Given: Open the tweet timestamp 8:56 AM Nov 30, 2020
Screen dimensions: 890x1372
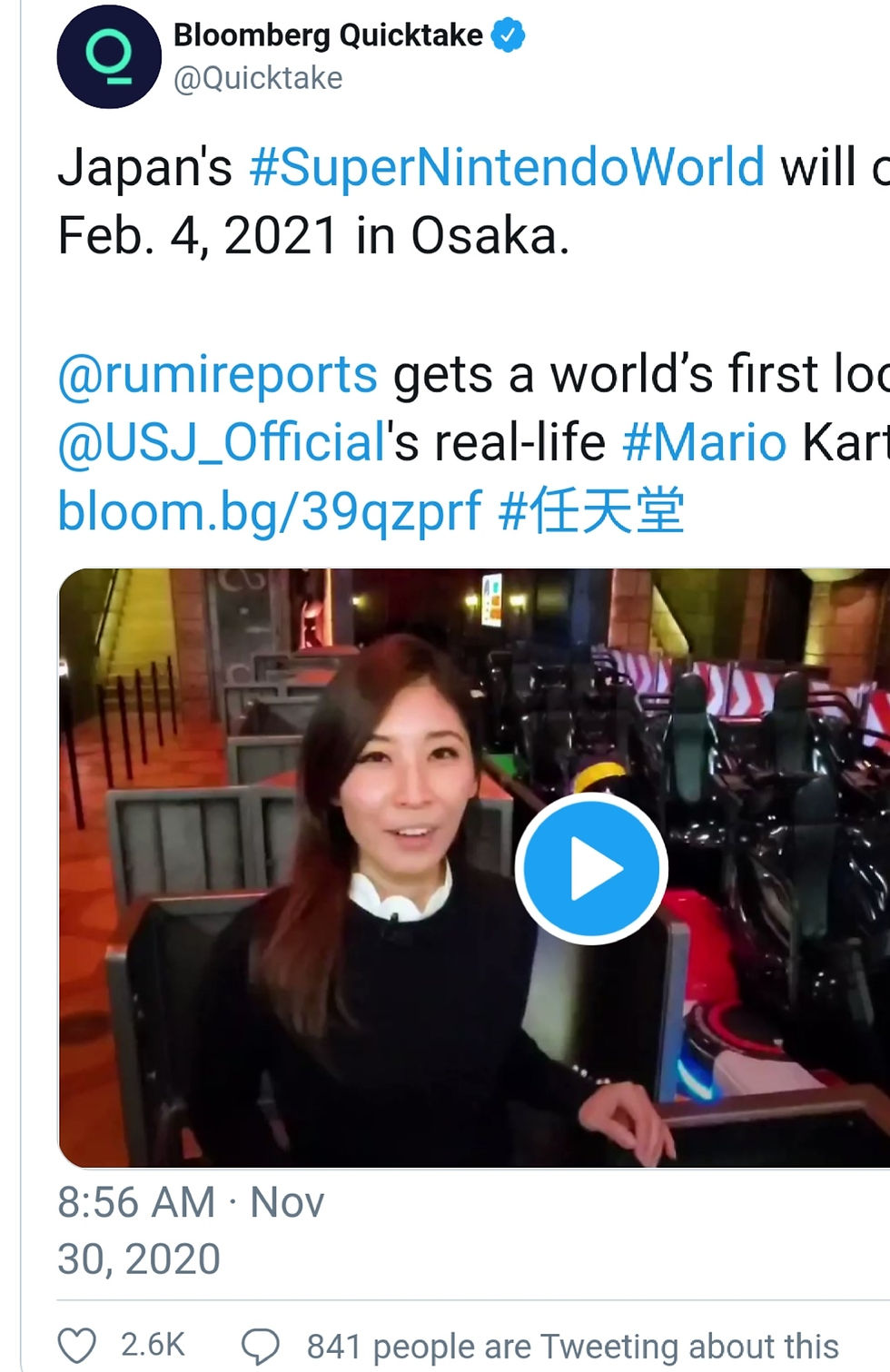Looking at the screenshot, I should pyautogui.click(x=190, y=1230).
